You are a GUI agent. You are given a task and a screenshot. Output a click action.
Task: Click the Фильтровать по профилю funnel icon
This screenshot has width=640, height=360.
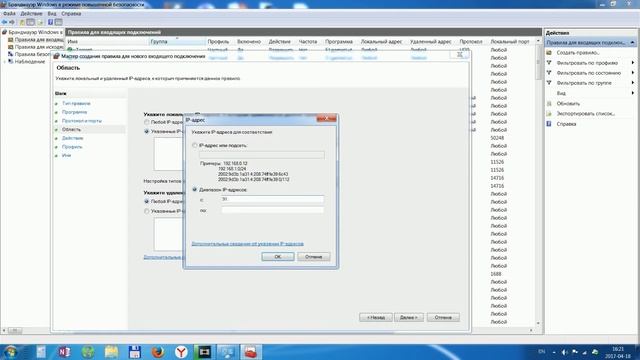tap(549, 63)
